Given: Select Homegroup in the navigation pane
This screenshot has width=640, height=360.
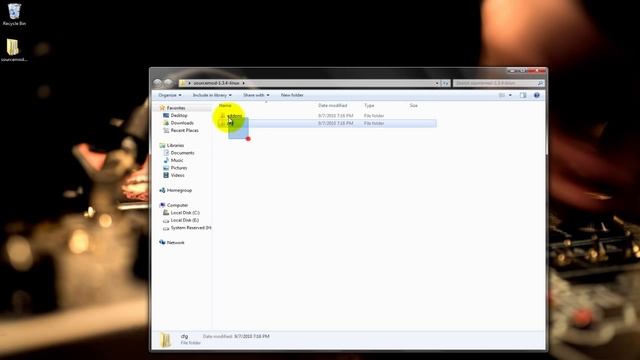Looking at the screenshot, I should (179, 190).
